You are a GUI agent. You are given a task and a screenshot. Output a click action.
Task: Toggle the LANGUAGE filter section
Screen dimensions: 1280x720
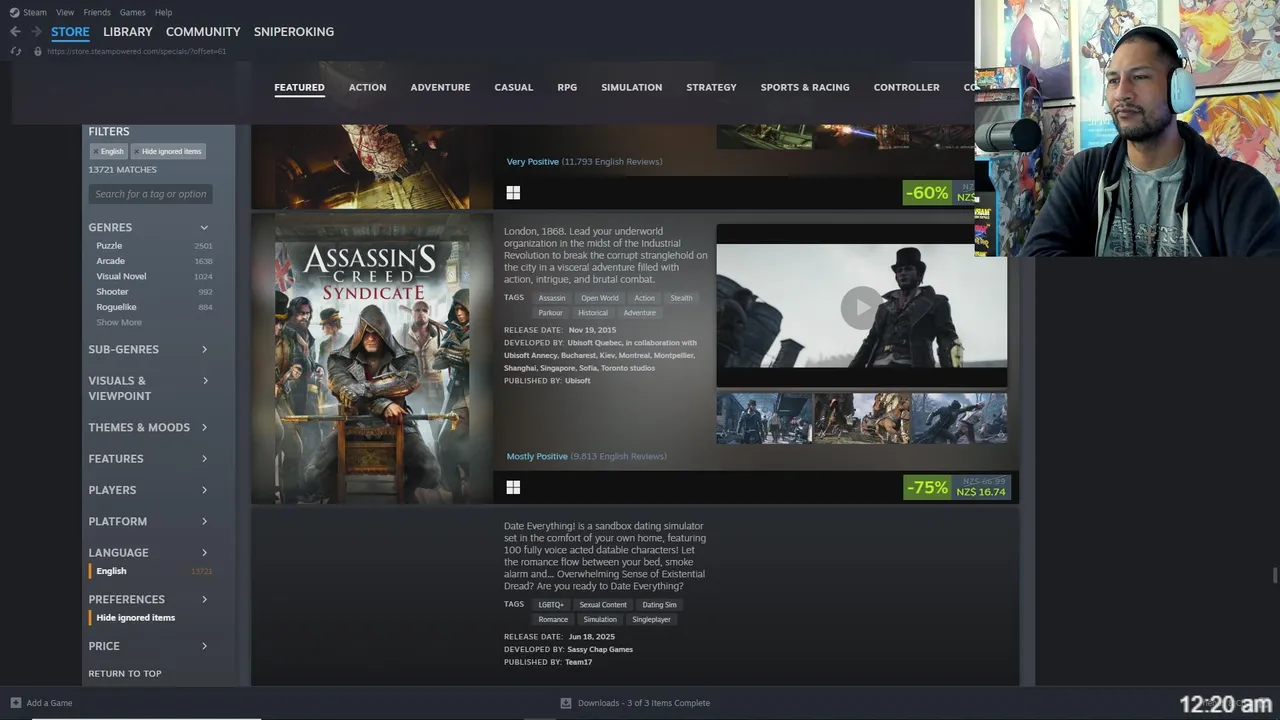150,552
